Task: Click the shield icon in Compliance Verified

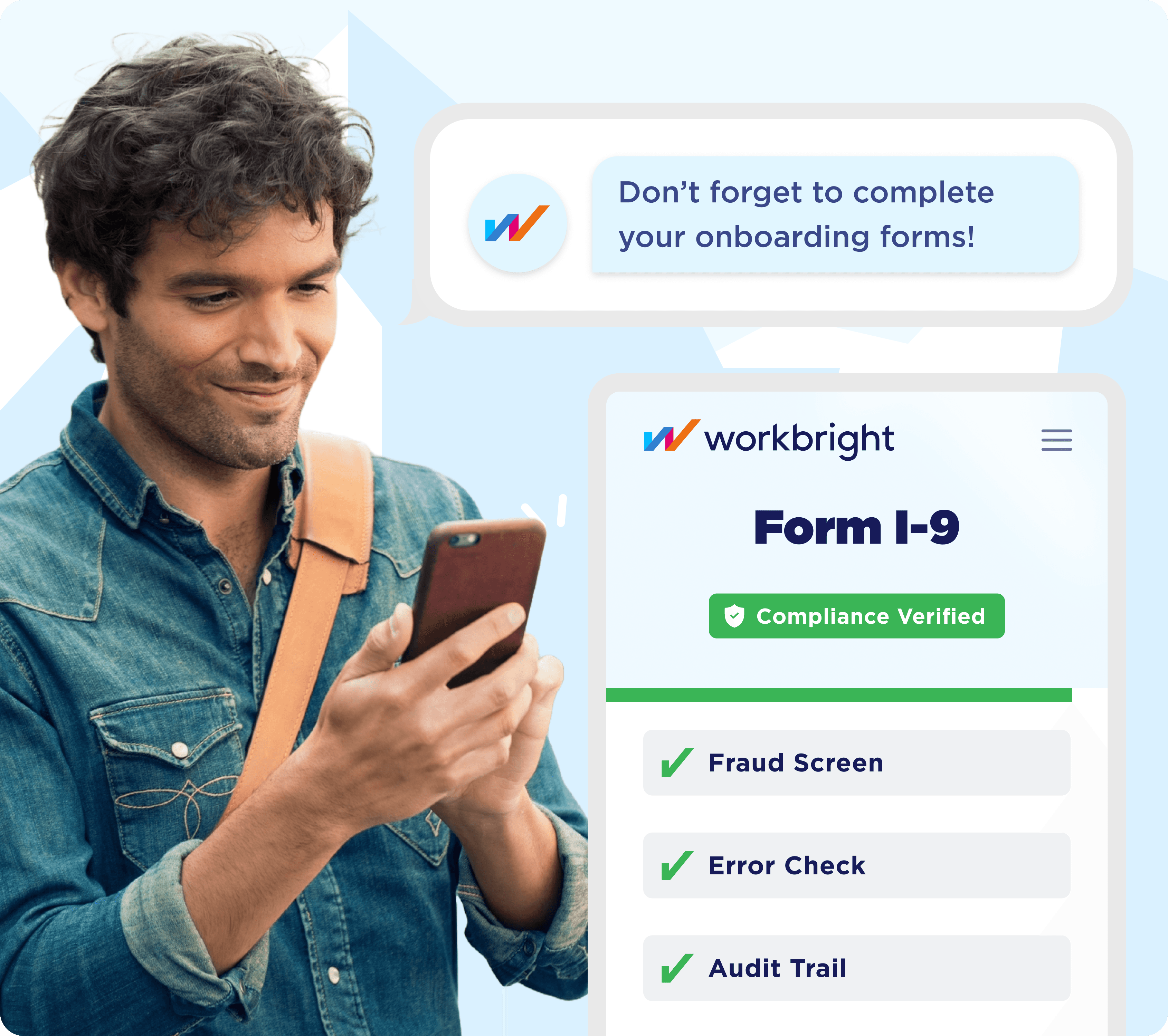Action: [x=734, y=616]
